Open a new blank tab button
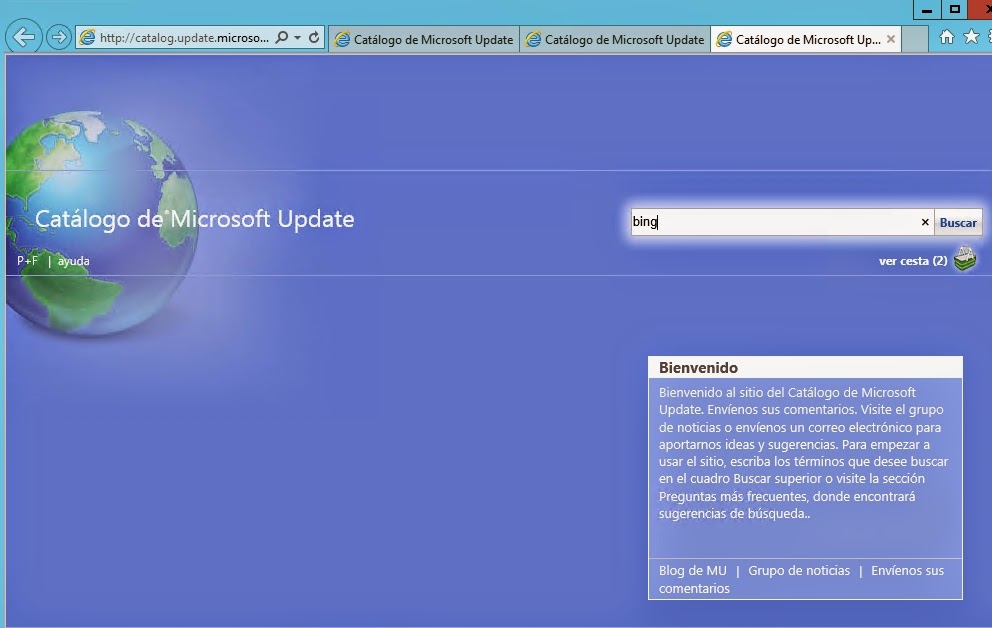This screenshot has width=992, height=628. [915, 39]
